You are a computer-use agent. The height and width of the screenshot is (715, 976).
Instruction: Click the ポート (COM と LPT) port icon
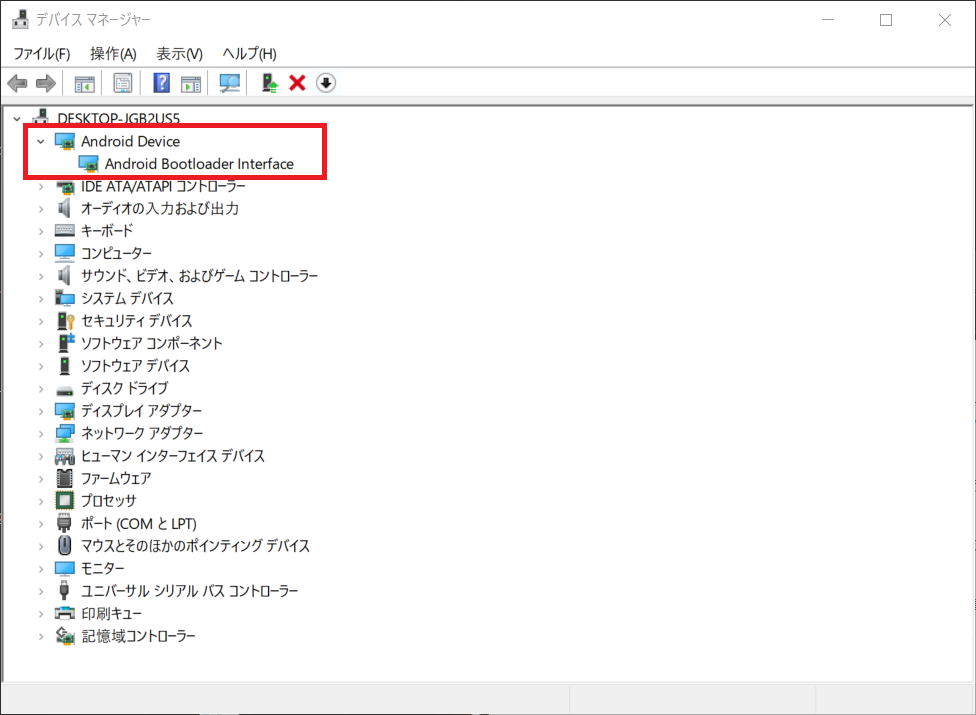point(64,523)
